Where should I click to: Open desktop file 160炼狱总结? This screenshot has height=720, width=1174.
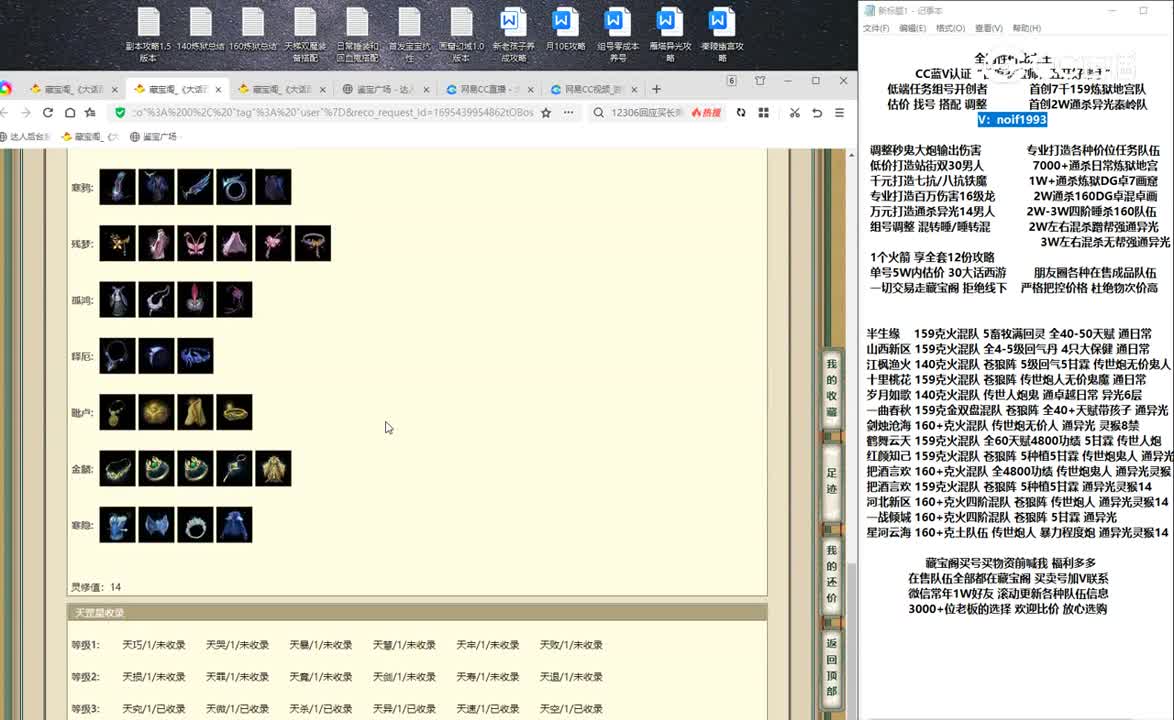[x=253, y=30]
